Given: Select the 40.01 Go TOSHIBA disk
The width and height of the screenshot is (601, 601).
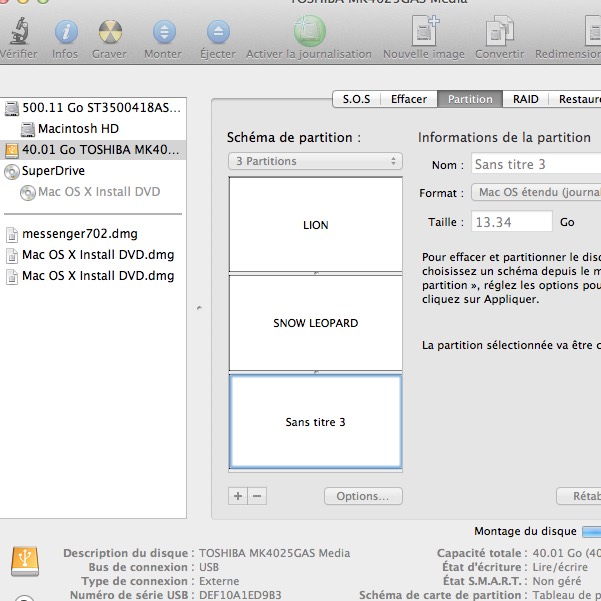Looking at the screenshot, I should click(93, 150).
